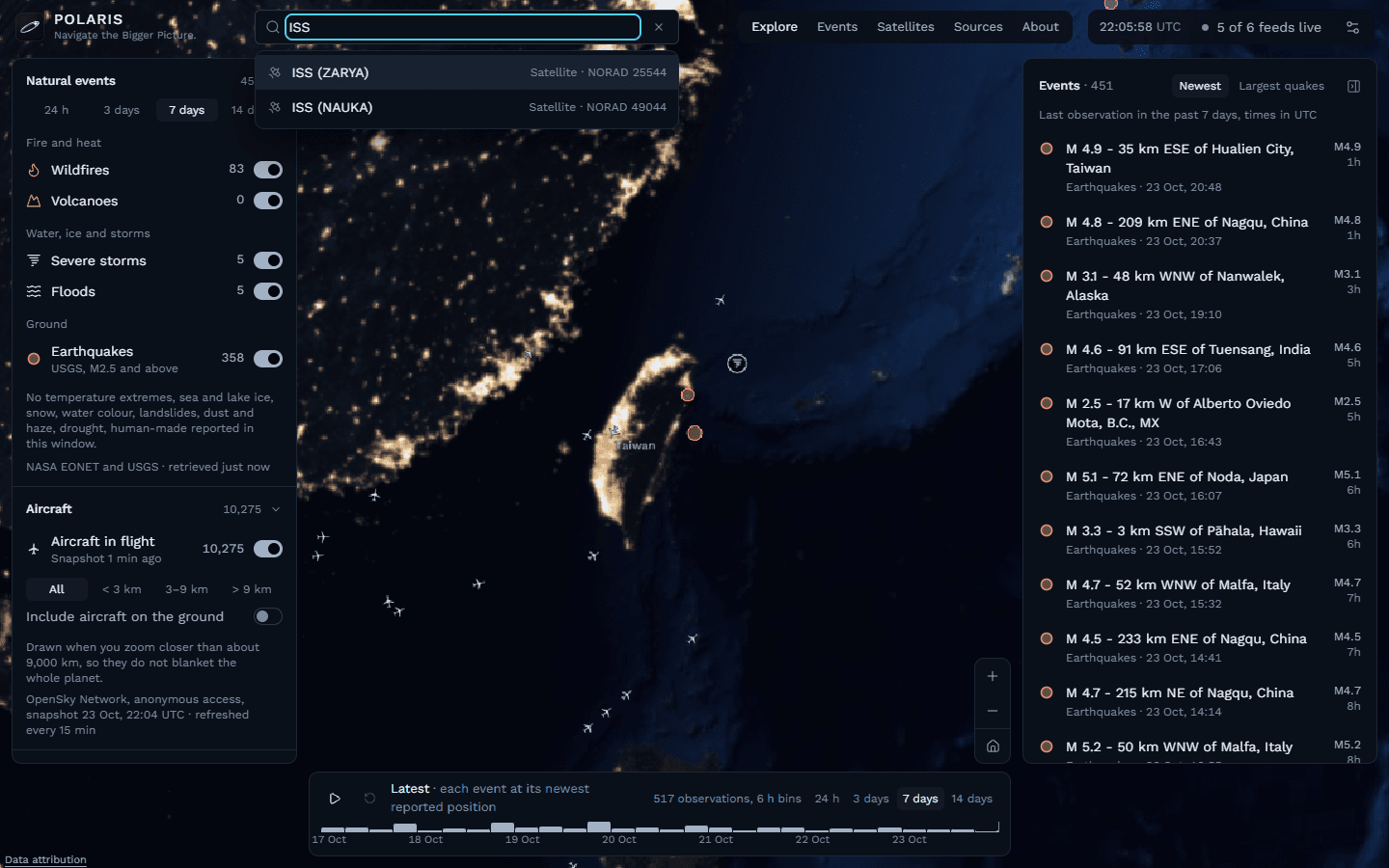Image resolution: width=1389 pixels, height=868 pixels.
Task: Open the 5 of 6 feeds live status
Action: (x=1262, y=27)
